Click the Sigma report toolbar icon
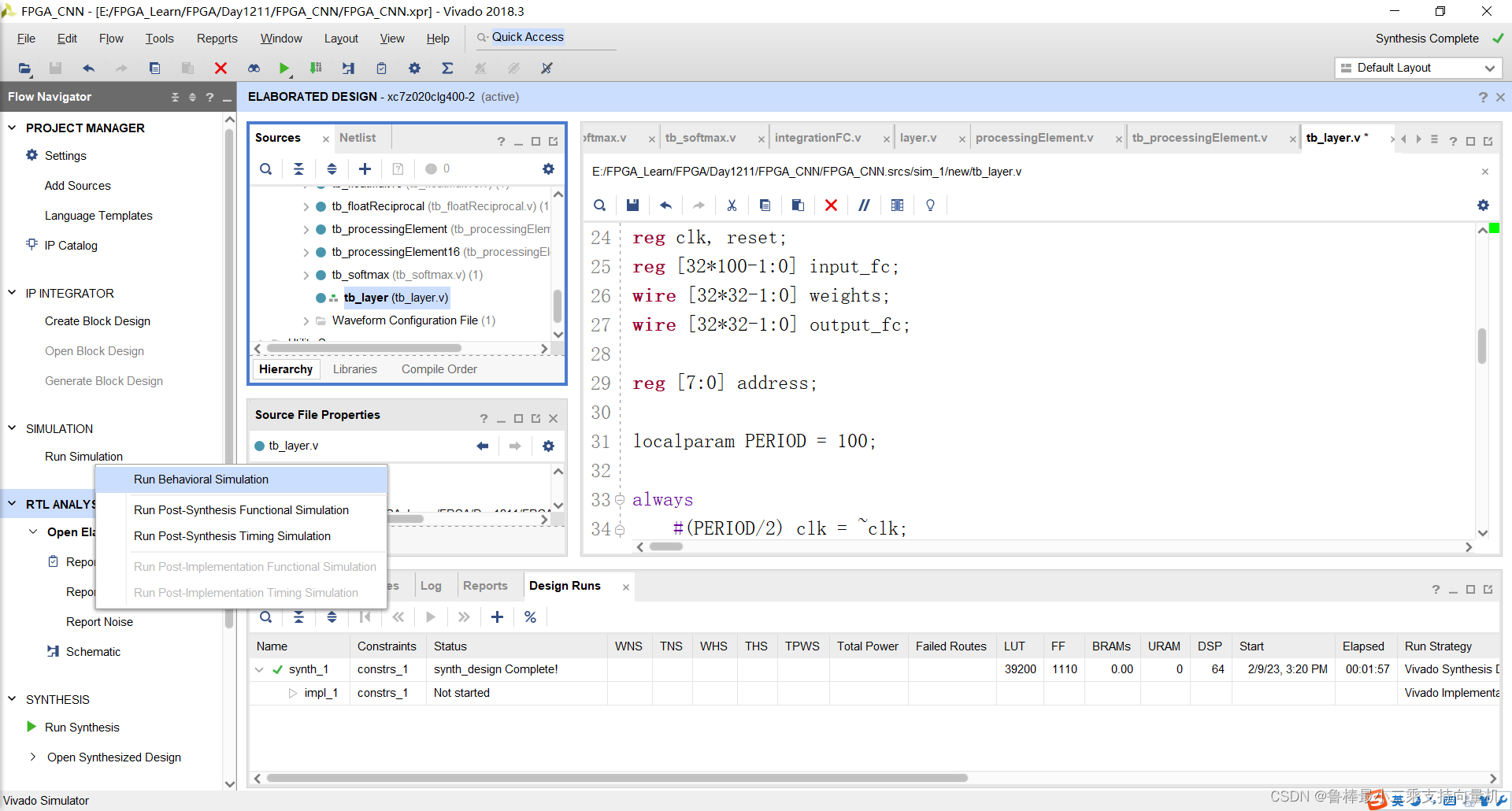This screenshot has width=1512, height=811. point(447,69)
